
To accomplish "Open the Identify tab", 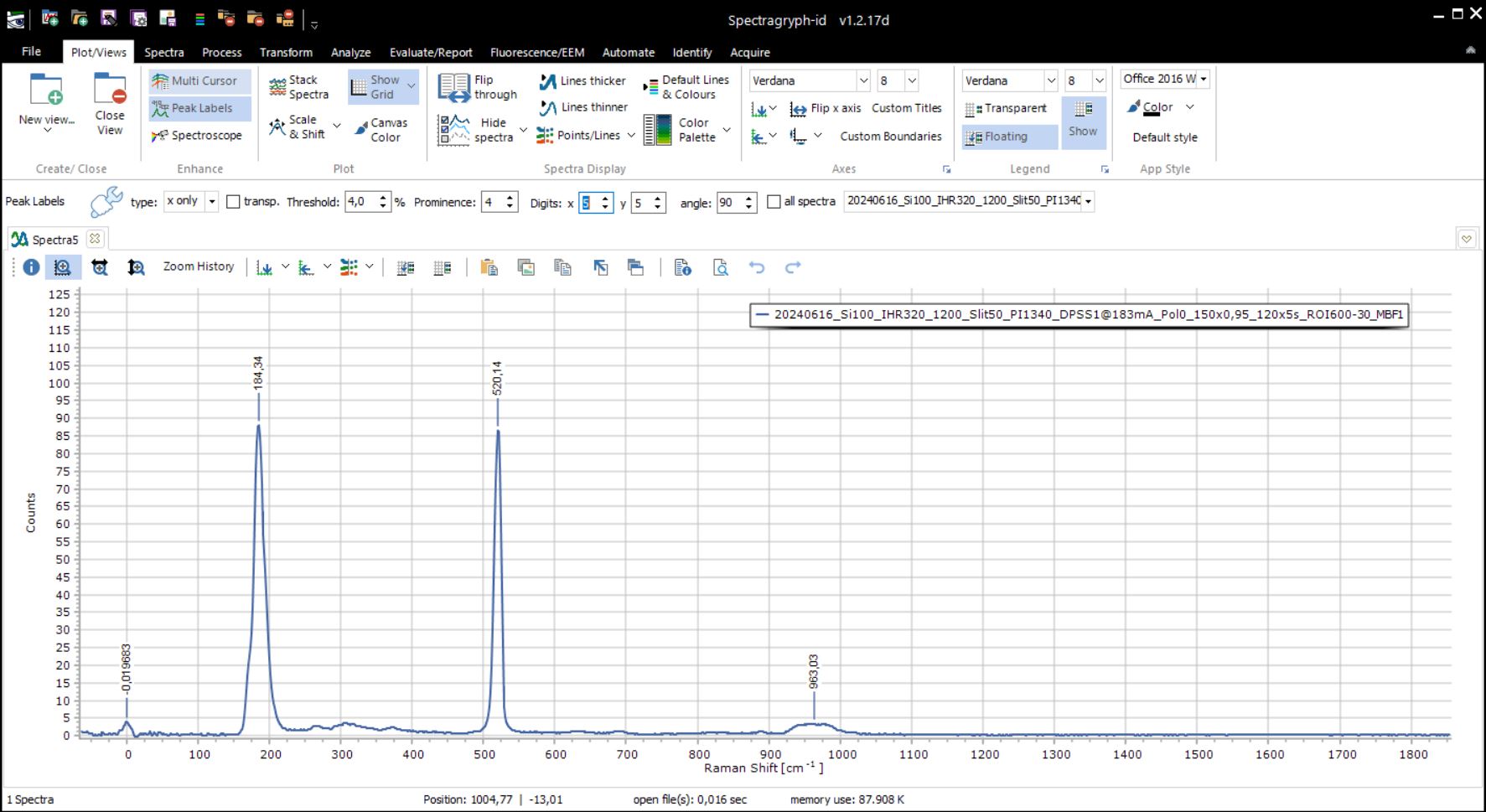I will point(692,52).
